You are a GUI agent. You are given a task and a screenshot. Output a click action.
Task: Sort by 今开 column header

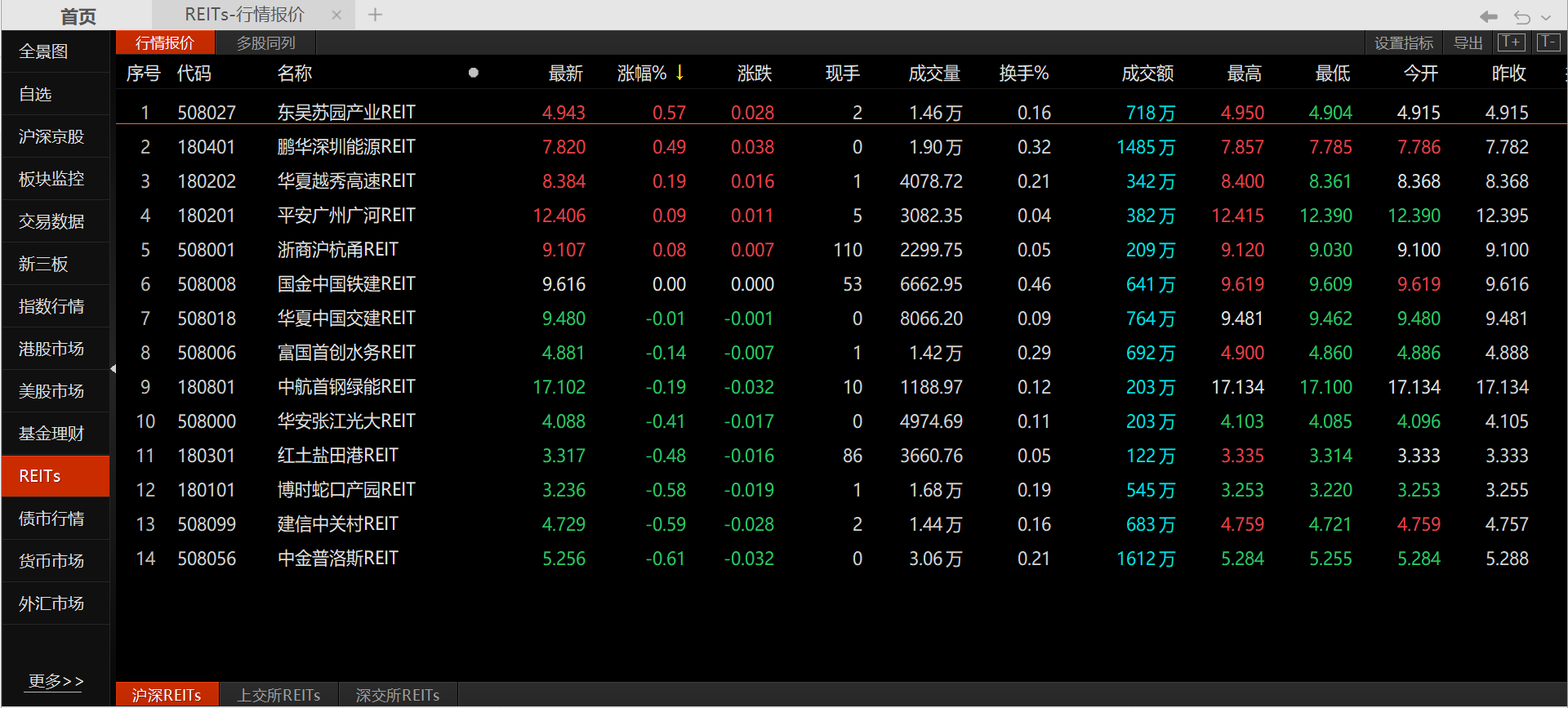[1421, 73]
